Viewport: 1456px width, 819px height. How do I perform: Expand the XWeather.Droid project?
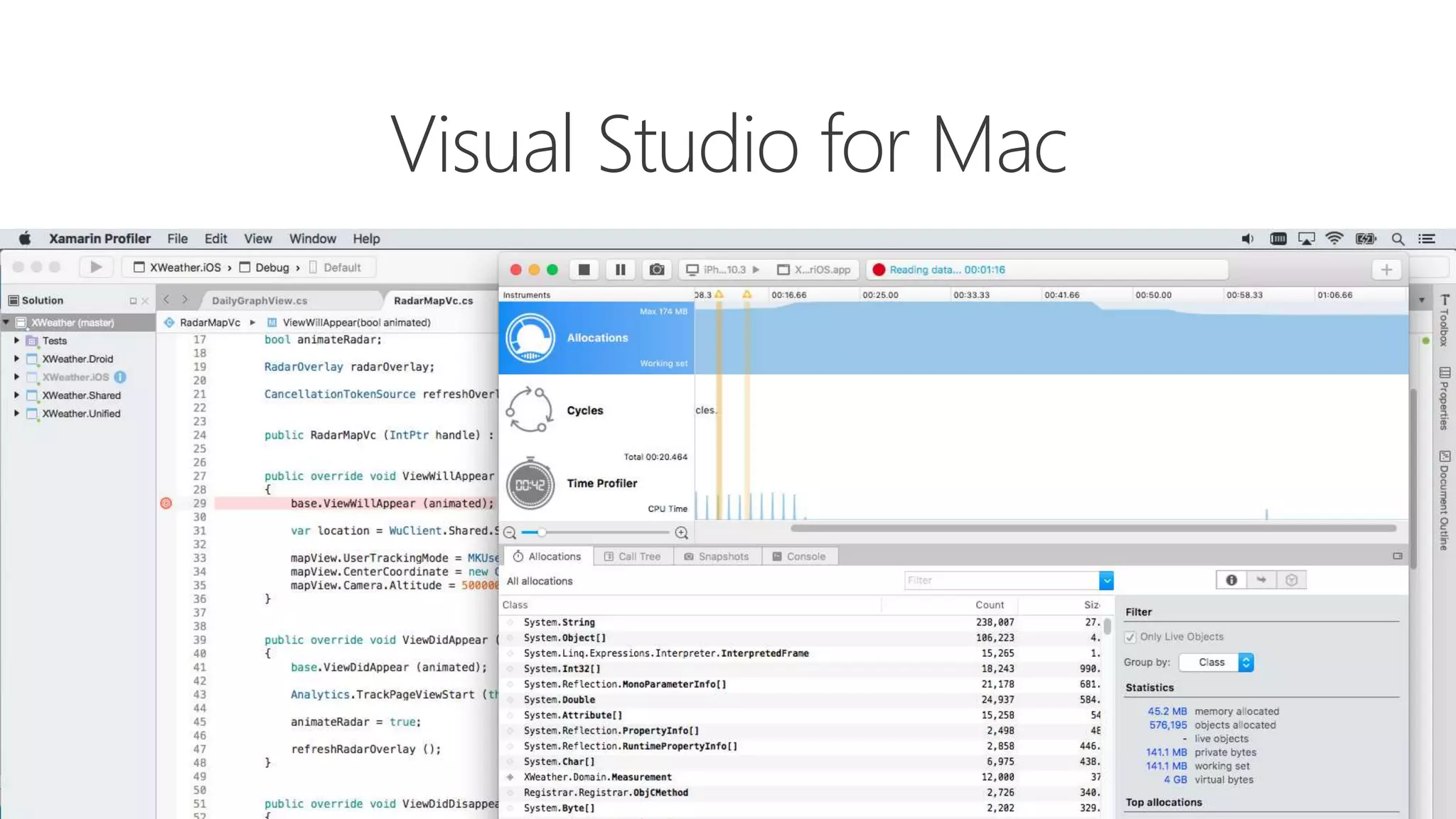(x=16, y=358)
